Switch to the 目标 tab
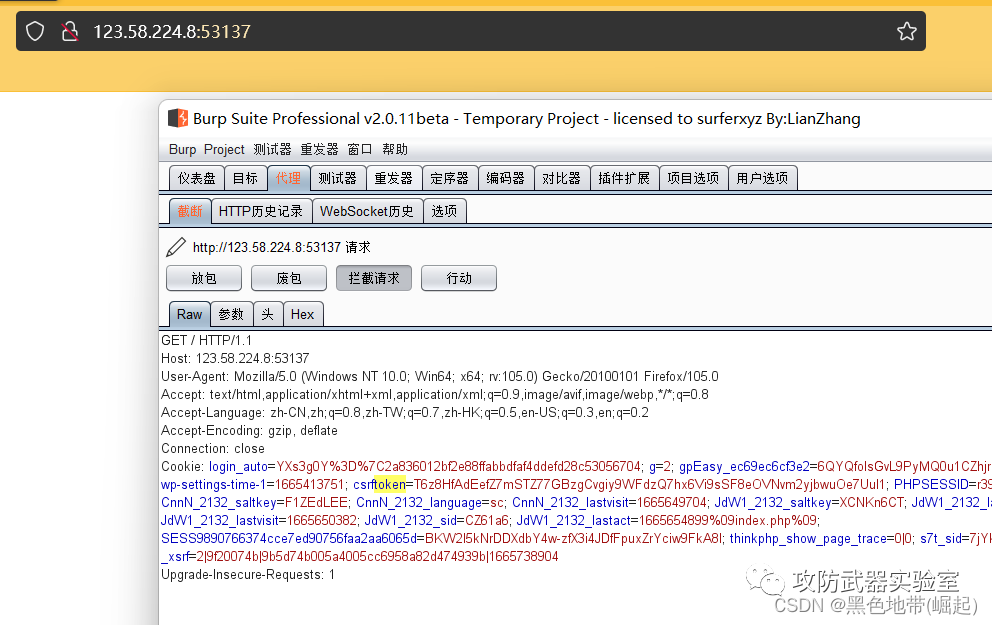Image resolution: width=992 pixels, height=625 pixels. click(245, 178)
